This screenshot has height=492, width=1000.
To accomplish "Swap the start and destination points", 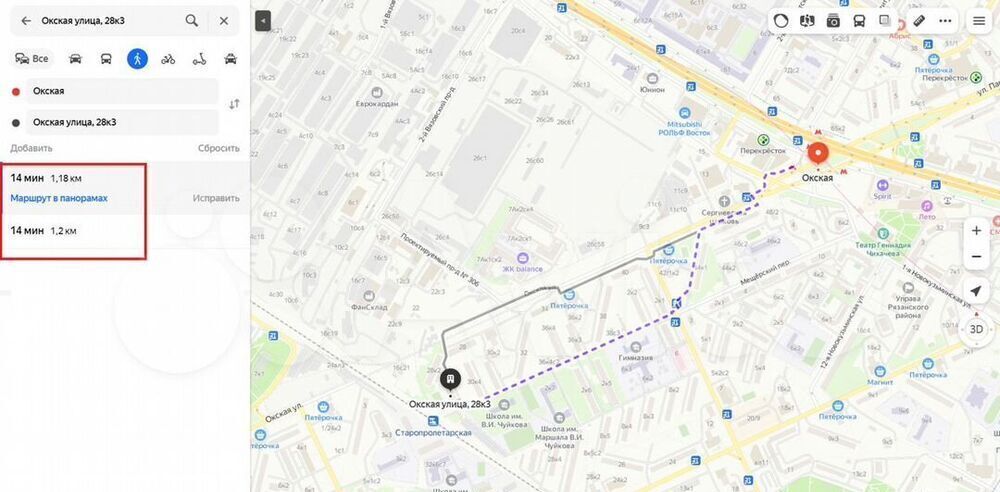I will click(x=234, y=104).
